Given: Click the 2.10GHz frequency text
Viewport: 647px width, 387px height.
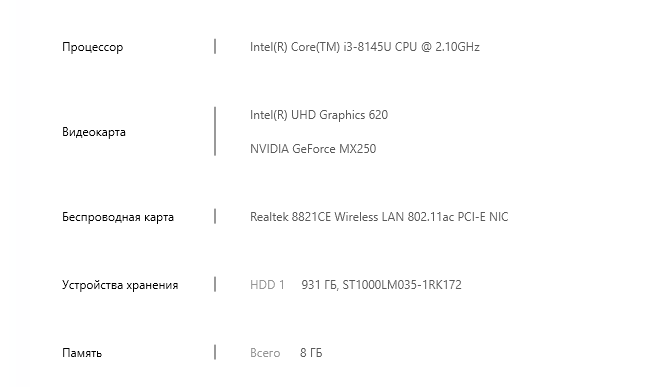Looking at the screenshot, I should click(457, 47).
